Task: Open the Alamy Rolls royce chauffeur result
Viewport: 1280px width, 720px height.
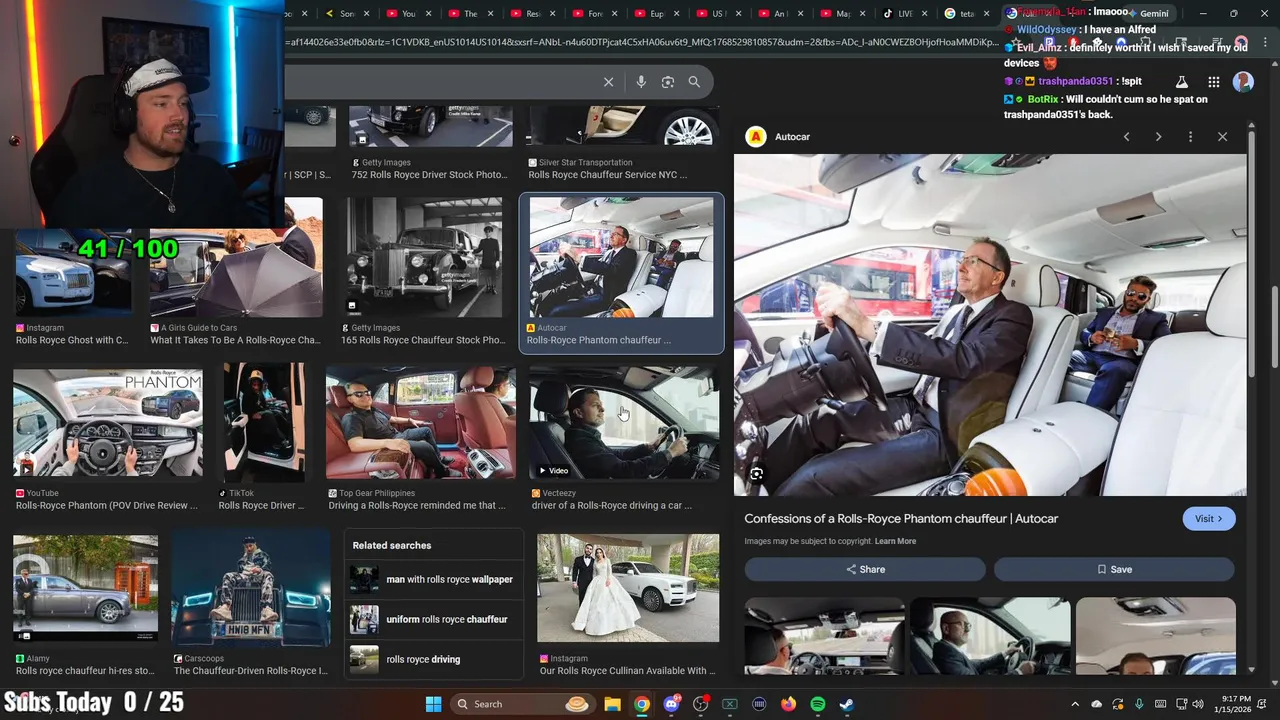Action: pos(85,588)
